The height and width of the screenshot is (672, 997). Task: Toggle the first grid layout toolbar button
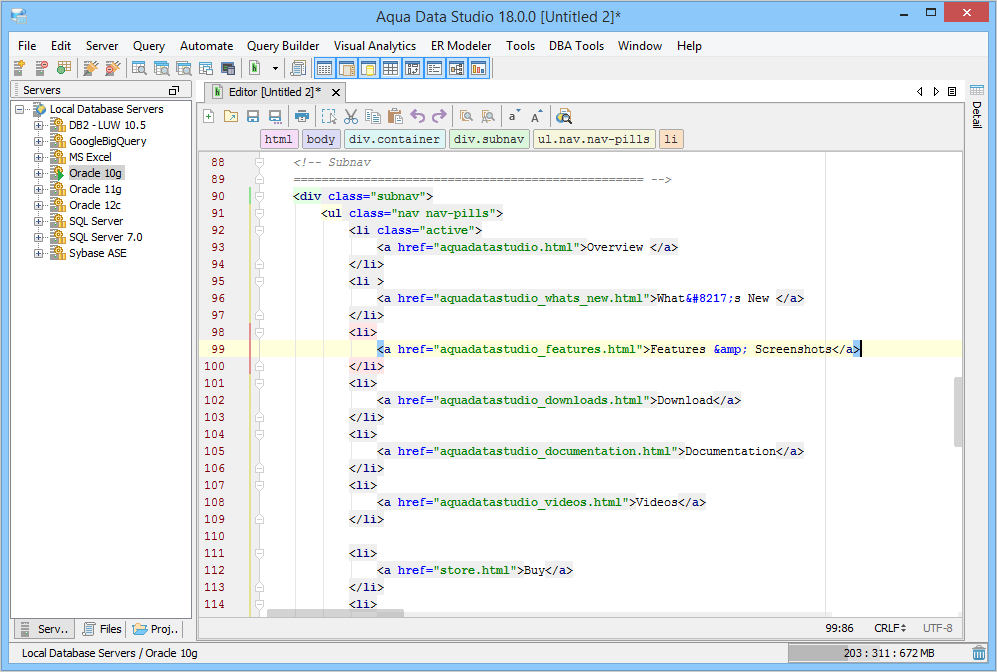324,68
